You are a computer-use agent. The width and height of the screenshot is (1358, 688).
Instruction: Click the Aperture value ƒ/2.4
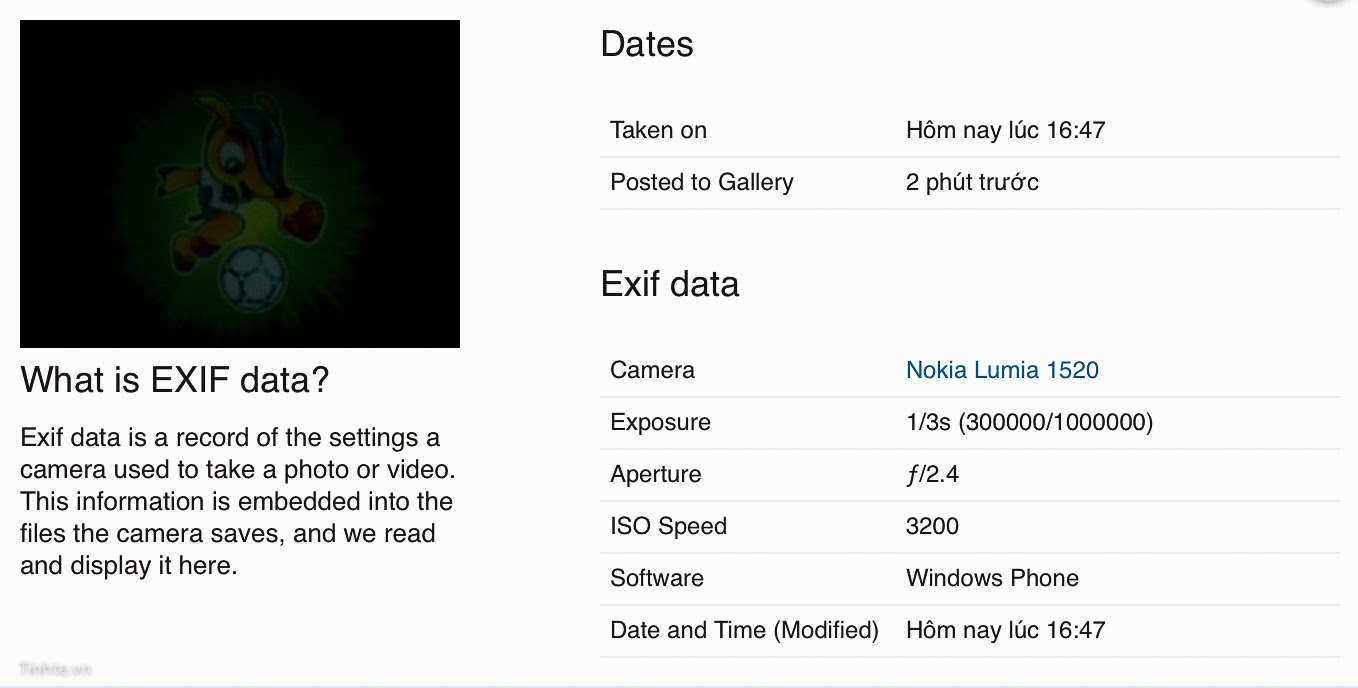point(932,474)
